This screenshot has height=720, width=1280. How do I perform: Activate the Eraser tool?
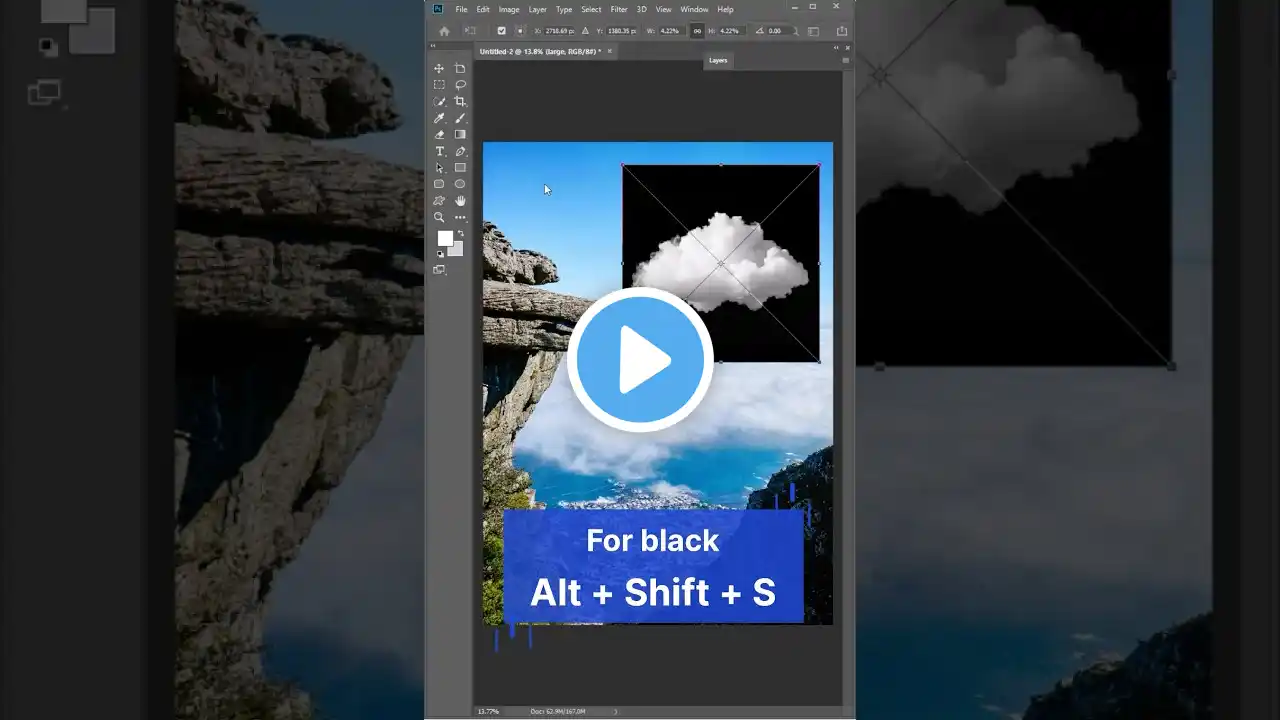point(439,134)
